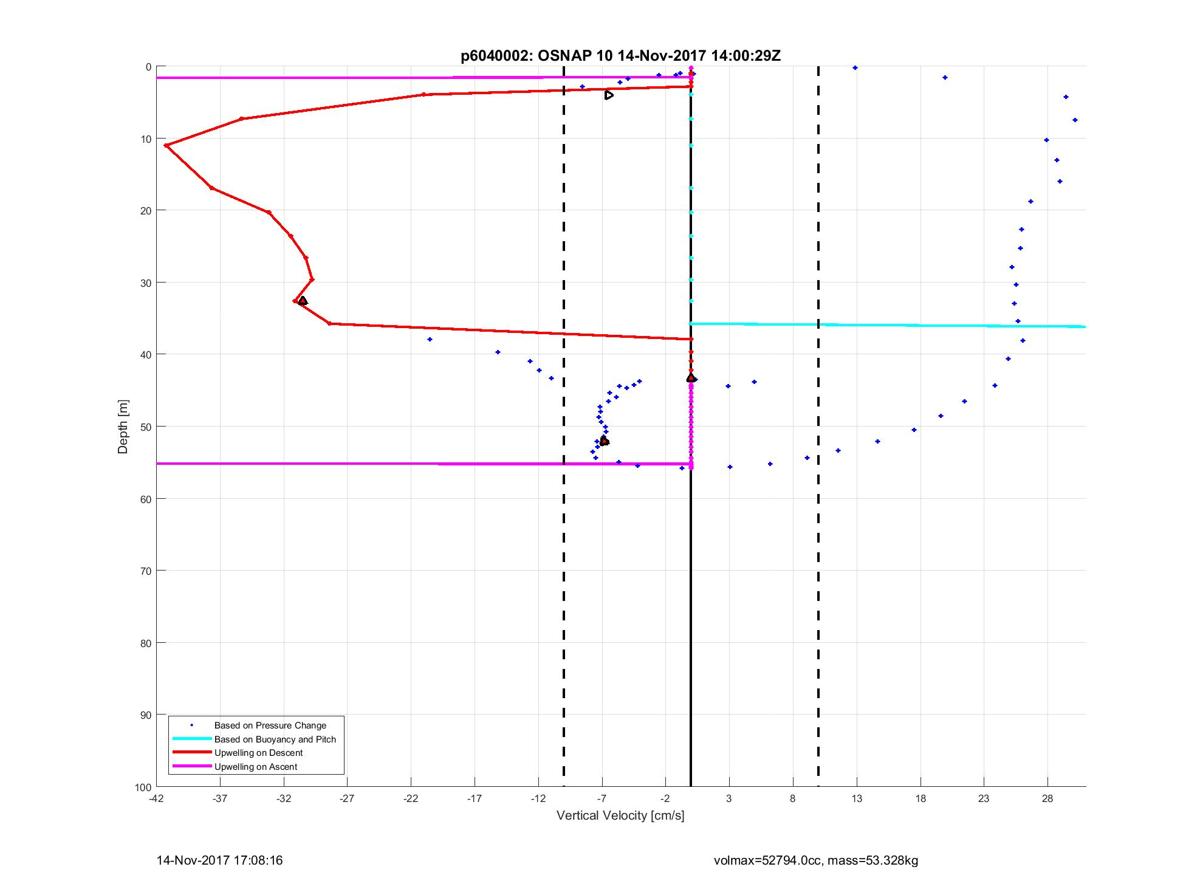Click the black triangle marker near 43 m depth
The height and width of the screenshot is (885, 1200).
pos(691,378)
